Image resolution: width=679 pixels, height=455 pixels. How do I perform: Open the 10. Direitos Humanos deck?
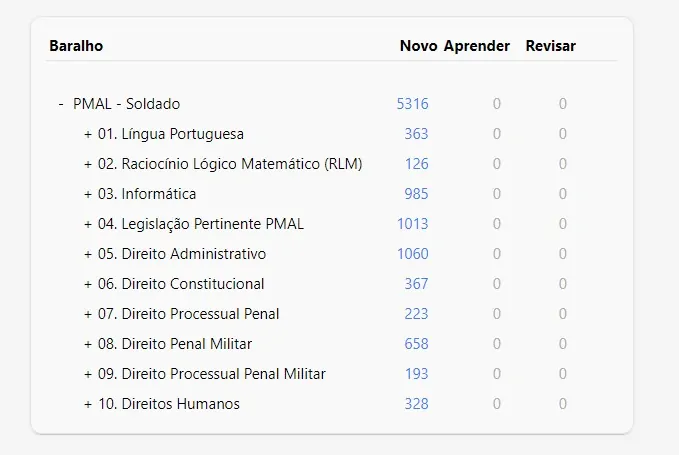click(x=169, y=403)
